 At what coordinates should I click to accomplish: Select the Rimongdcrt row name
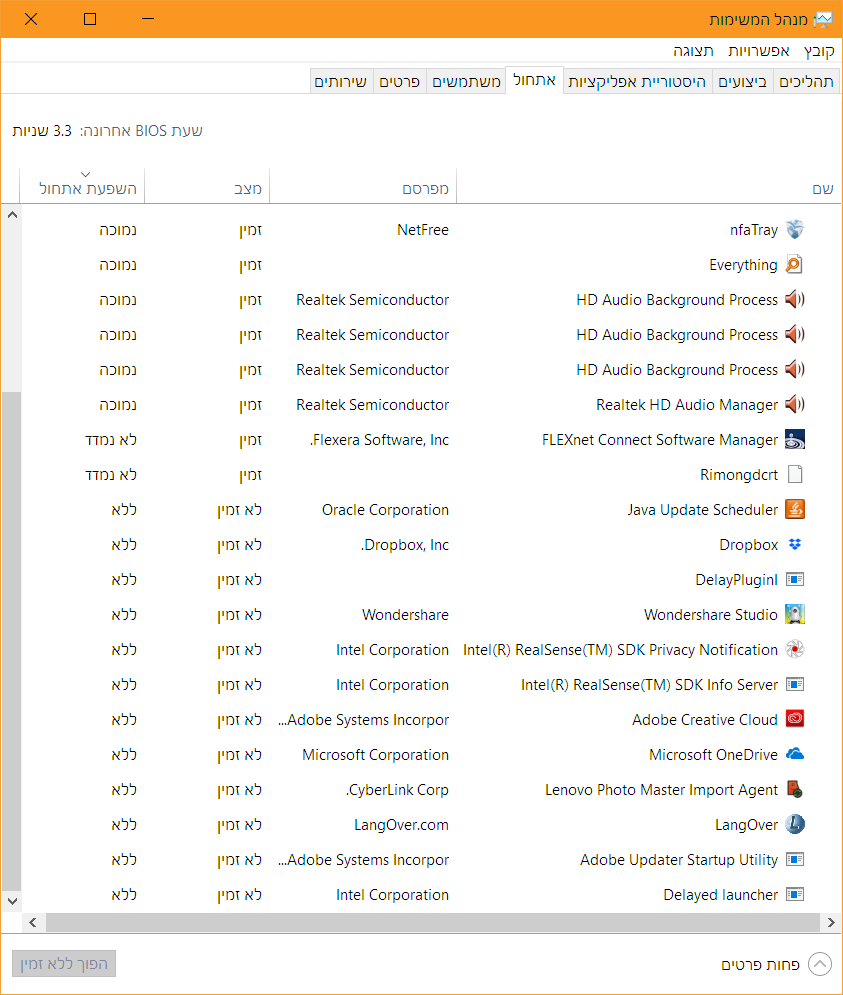(x=738, y=474)
